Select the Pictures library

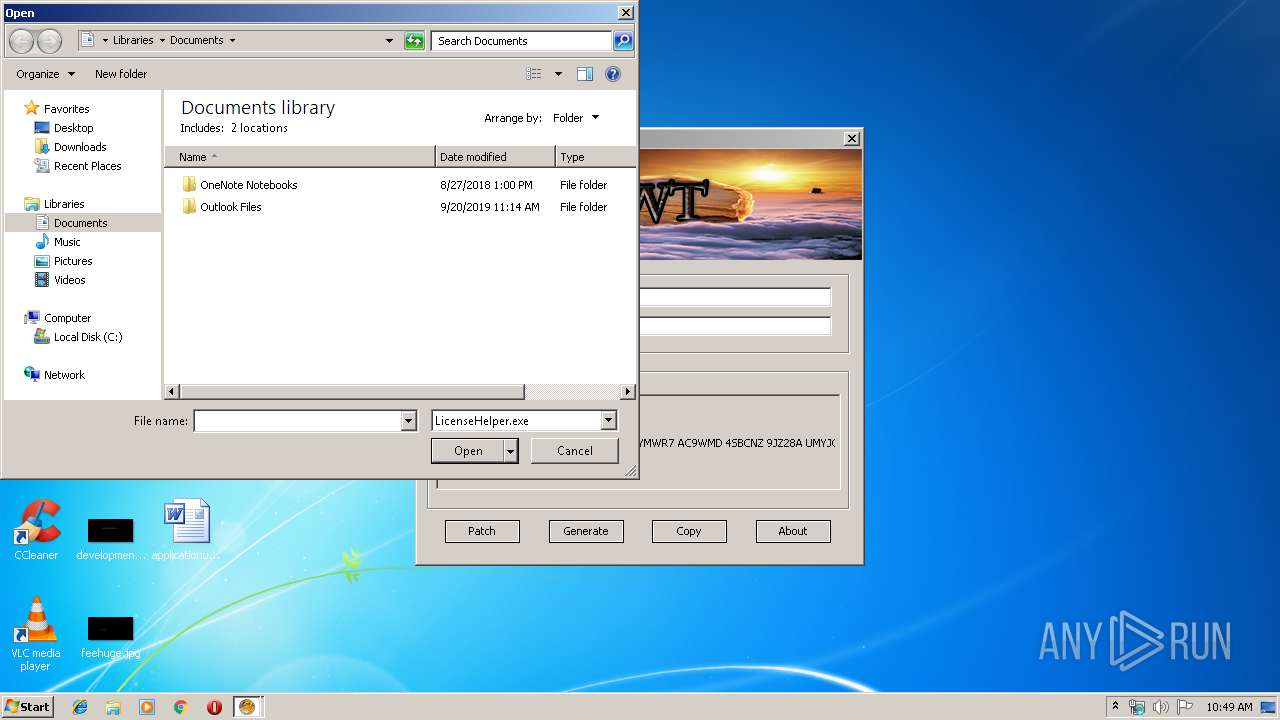pyautogui.click(x=73, y=261)
